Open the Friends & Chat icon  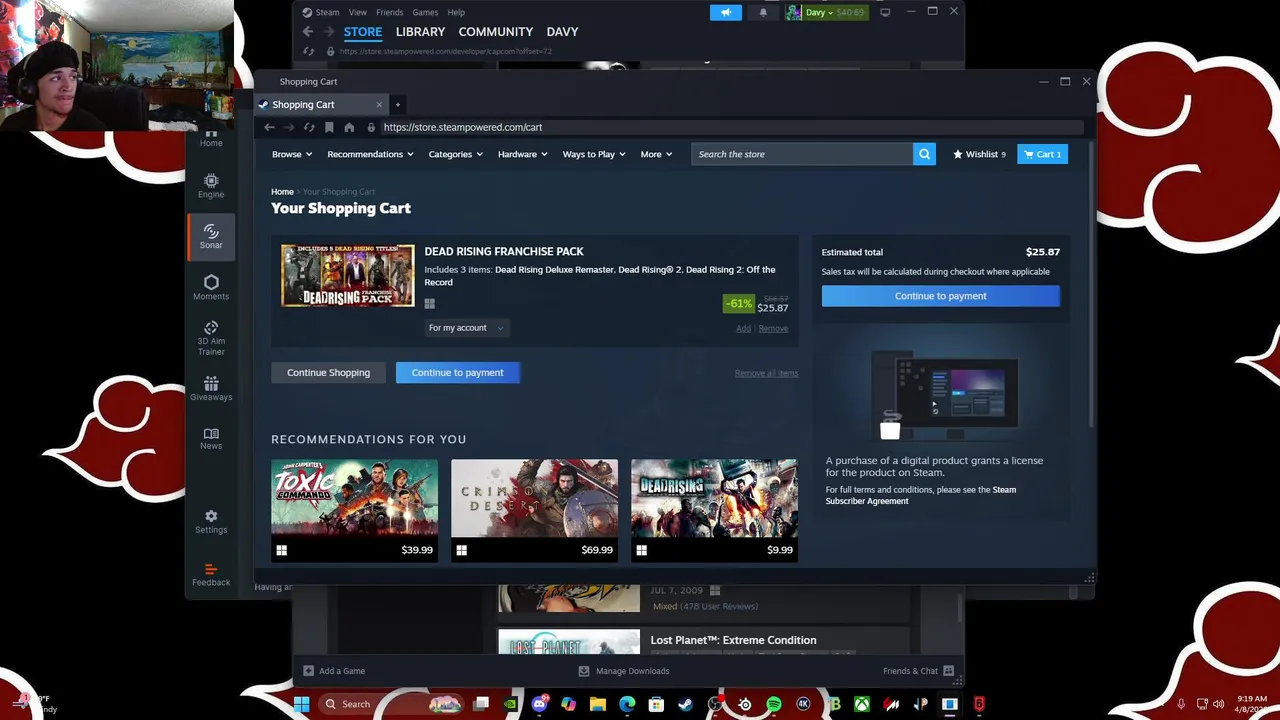tap(948, 671)
